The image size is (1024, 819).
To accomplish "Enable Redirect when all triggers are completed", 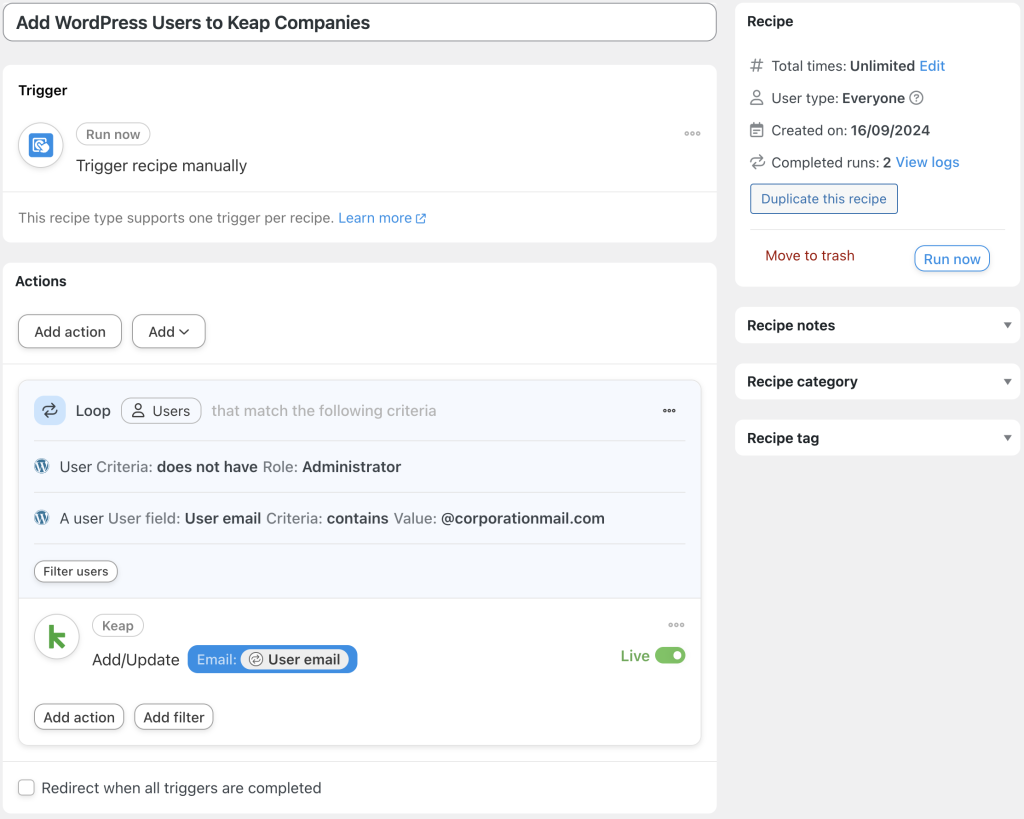I will tap(26, 788).
